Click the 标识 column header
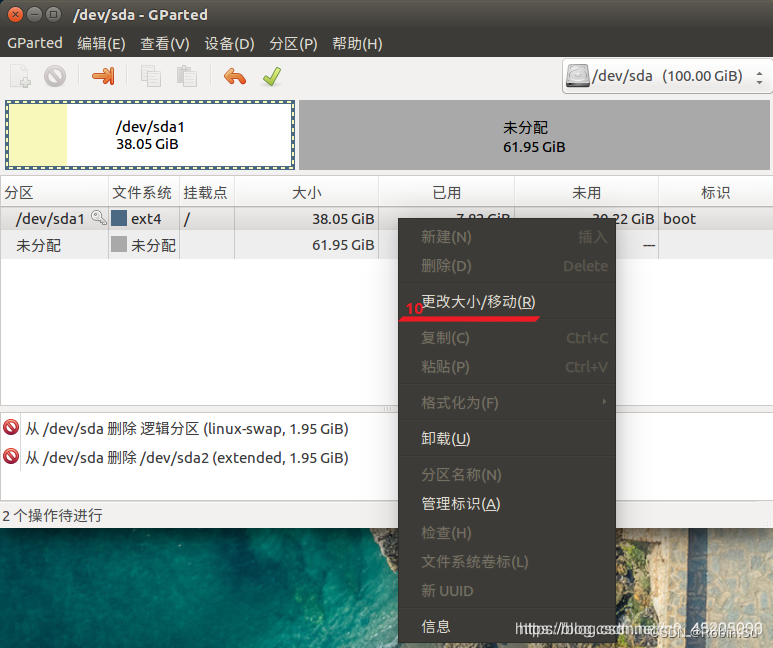The height and width of the screenshot is (648, 773). (715, 192)
